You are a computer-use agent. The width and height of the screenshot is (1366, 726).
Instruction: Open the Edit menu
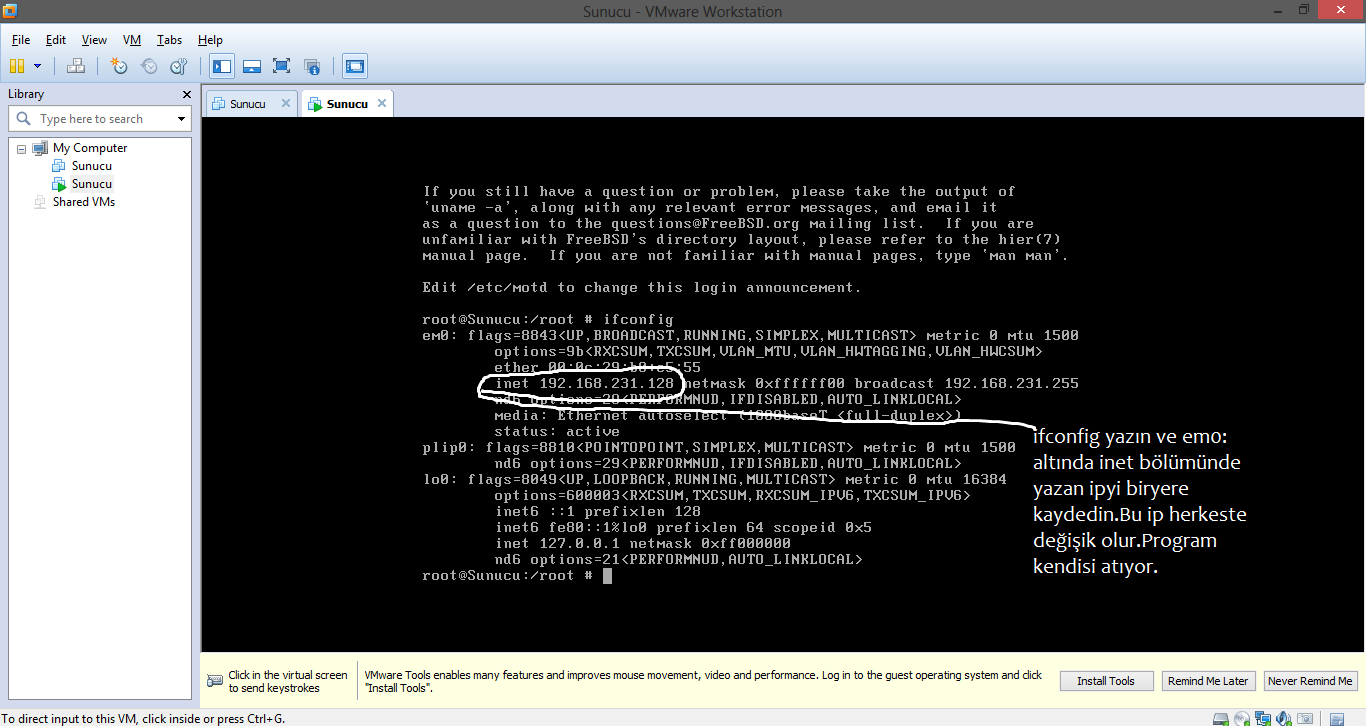tap(56, 40)
